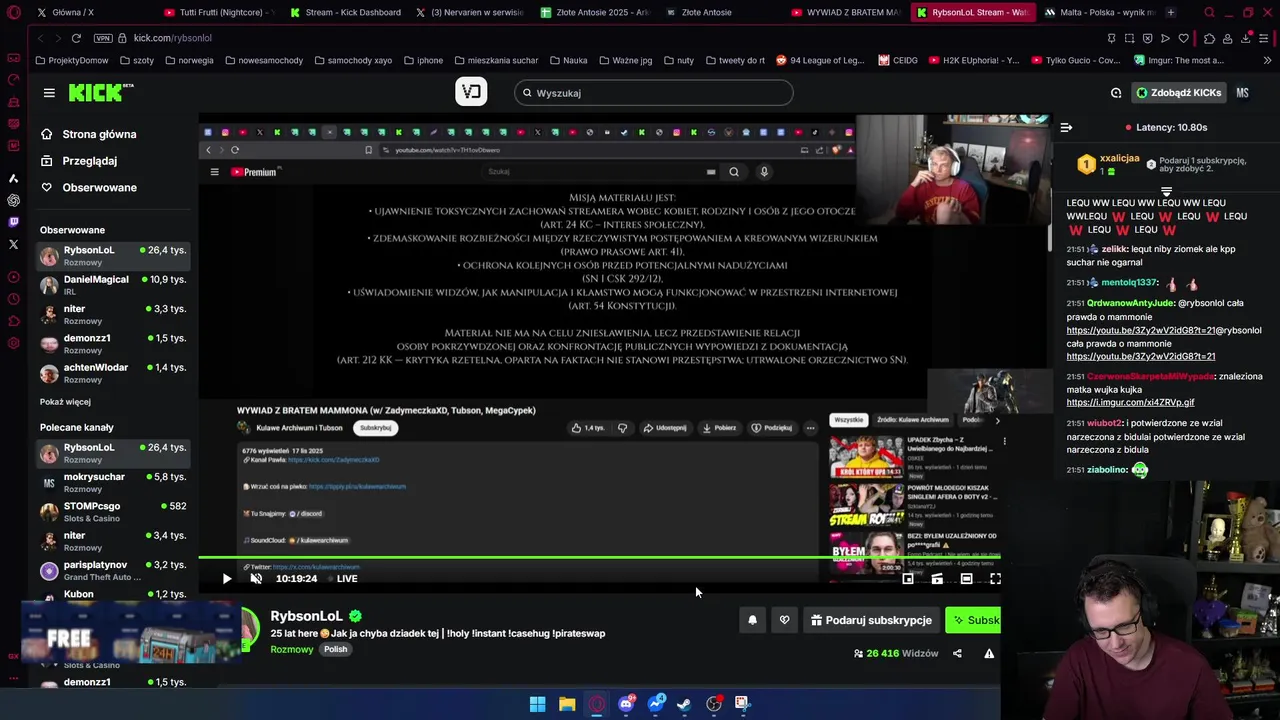Open browser downloads icon

click(1246, 38)
